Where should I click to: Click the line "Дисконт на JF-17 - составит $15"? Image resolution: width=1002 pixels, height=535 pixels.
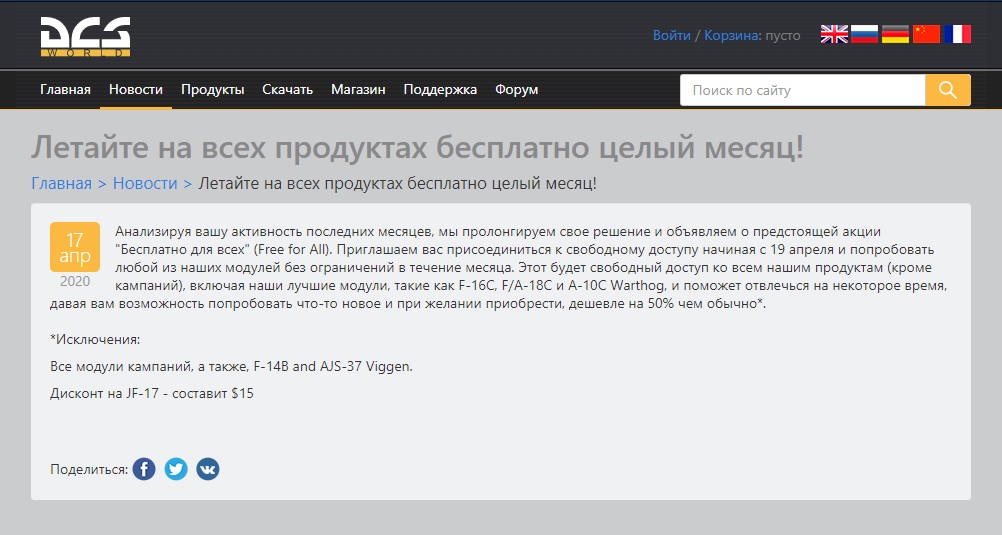[151, 394]
